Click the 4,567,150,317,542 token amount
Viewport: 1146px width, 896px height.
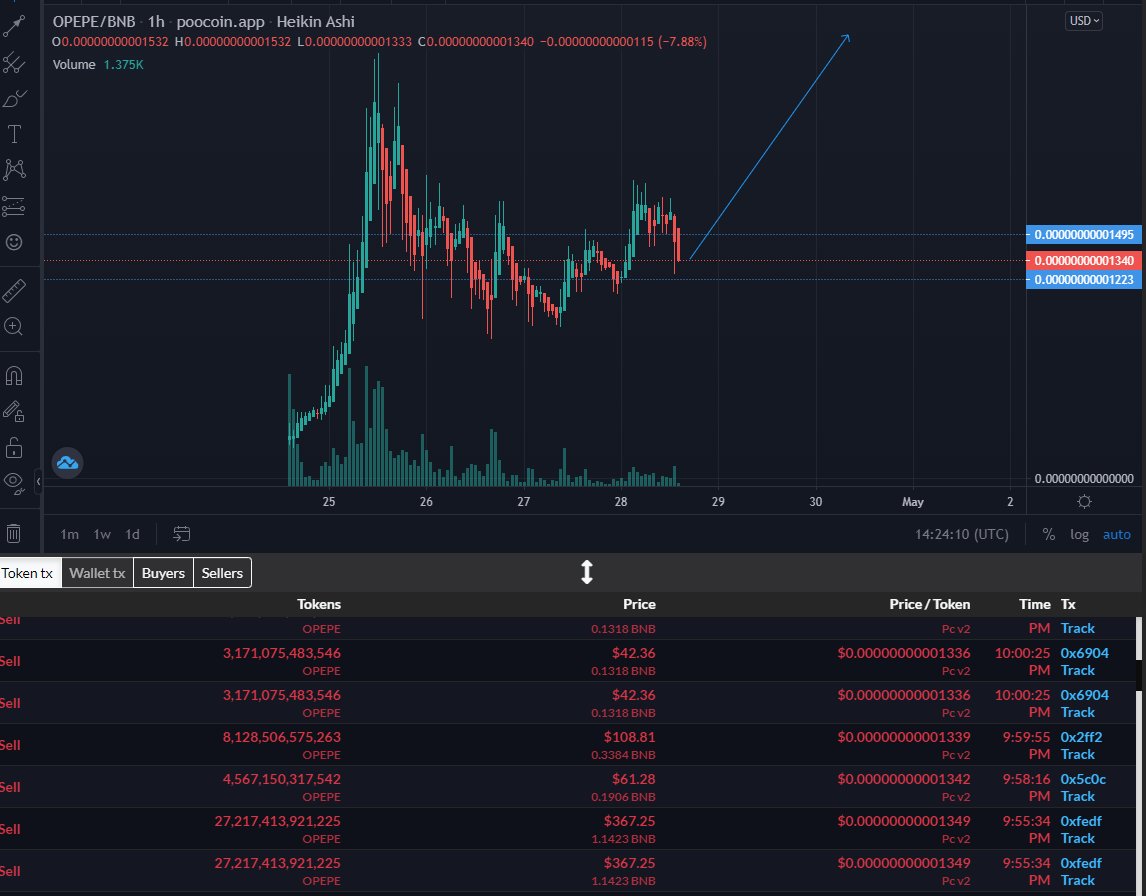pos(281,779)
